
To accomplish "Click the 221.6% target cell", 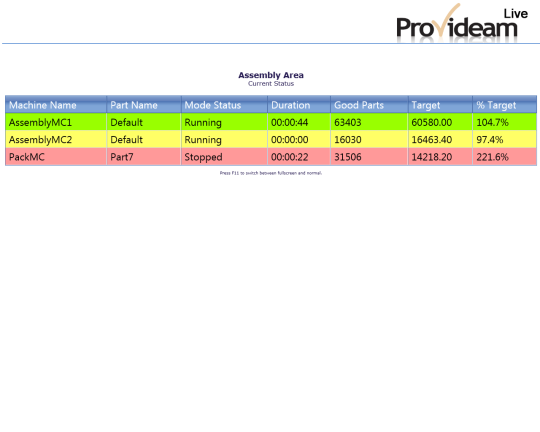I will pos(505,157).
